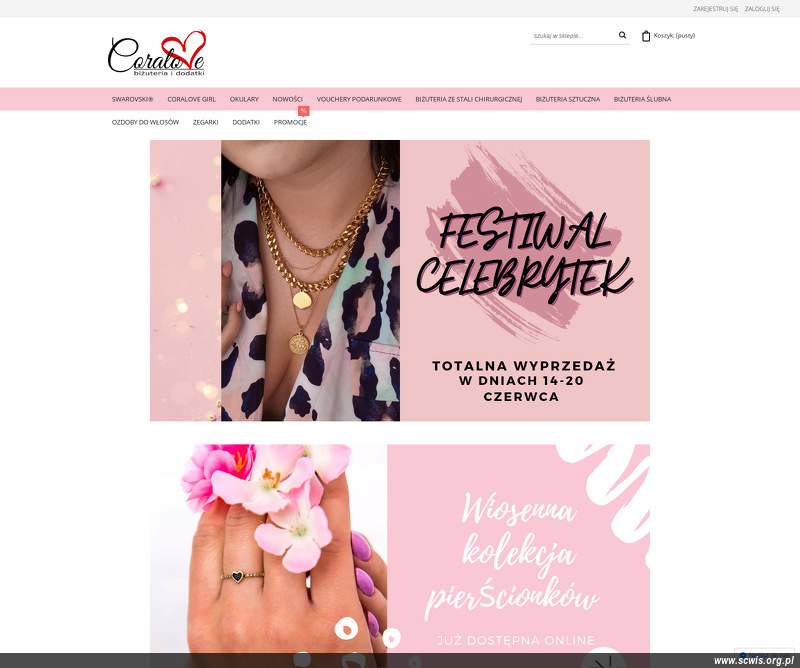
Task: Open the Biżuteria sztuczna category
Action: click(x=568, y=99)
